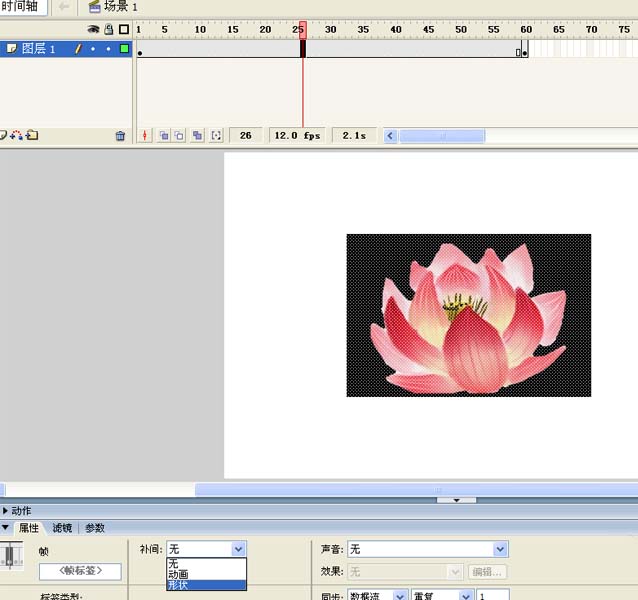Image resolution: width=638 pixels, height=600 pixels.
Task: Click the delete layer trash icon
Action: click(120, 136)
